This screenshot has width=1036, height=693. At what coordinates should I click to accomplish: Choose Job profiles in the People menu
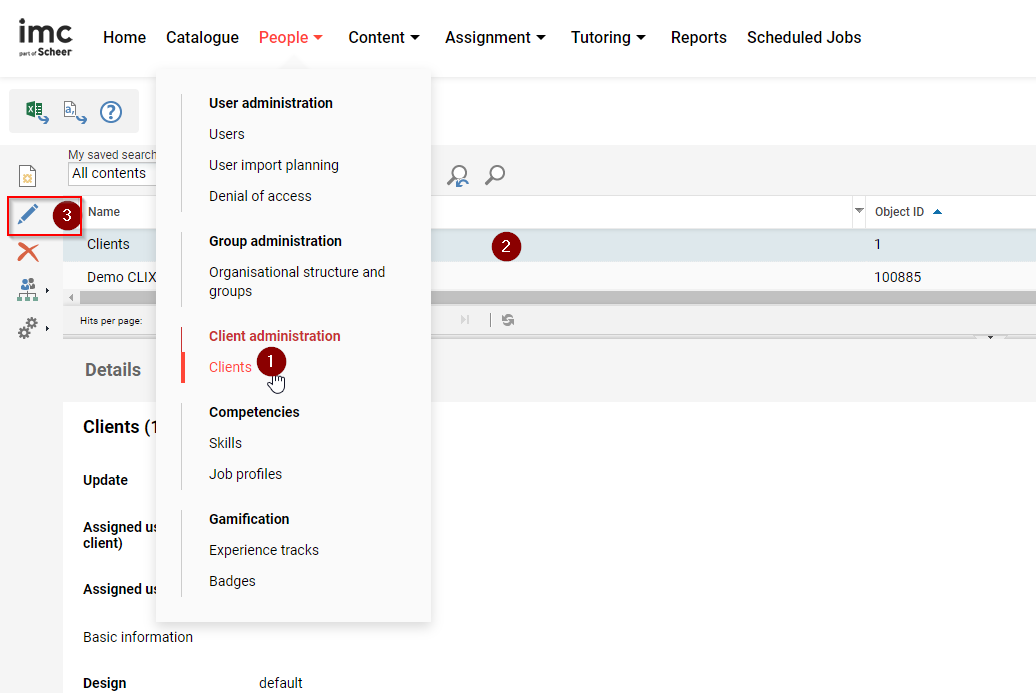point(245,474)
